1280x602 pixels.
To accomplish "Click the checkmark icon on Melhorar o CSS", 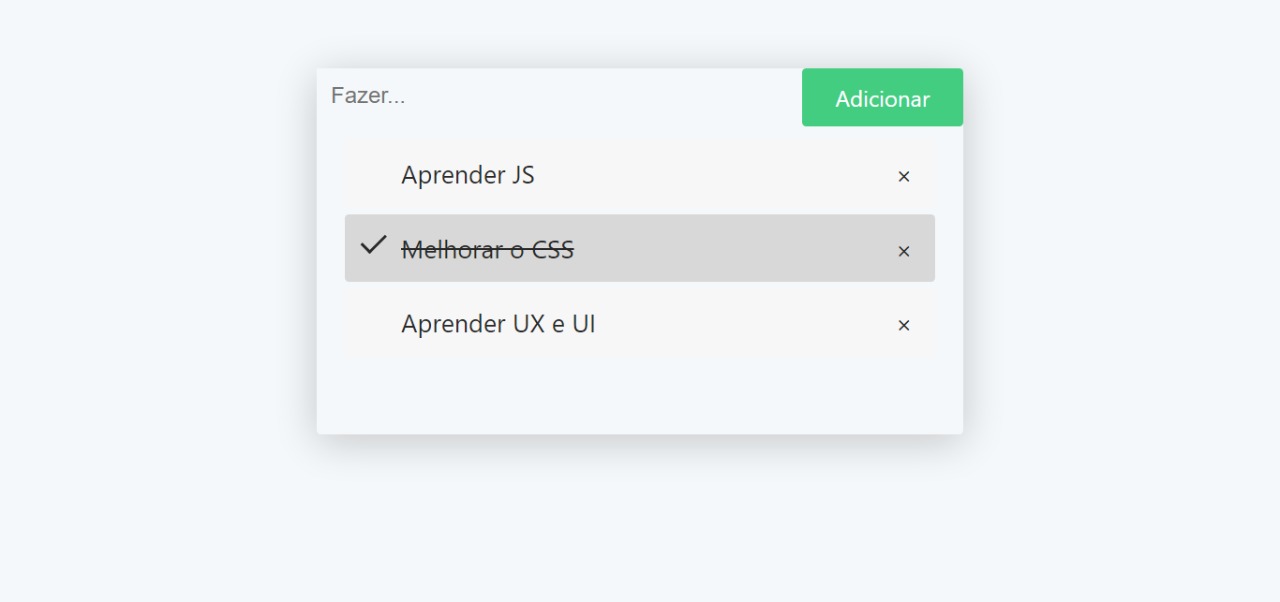I will pyautogui.click(x=373, y=245).
